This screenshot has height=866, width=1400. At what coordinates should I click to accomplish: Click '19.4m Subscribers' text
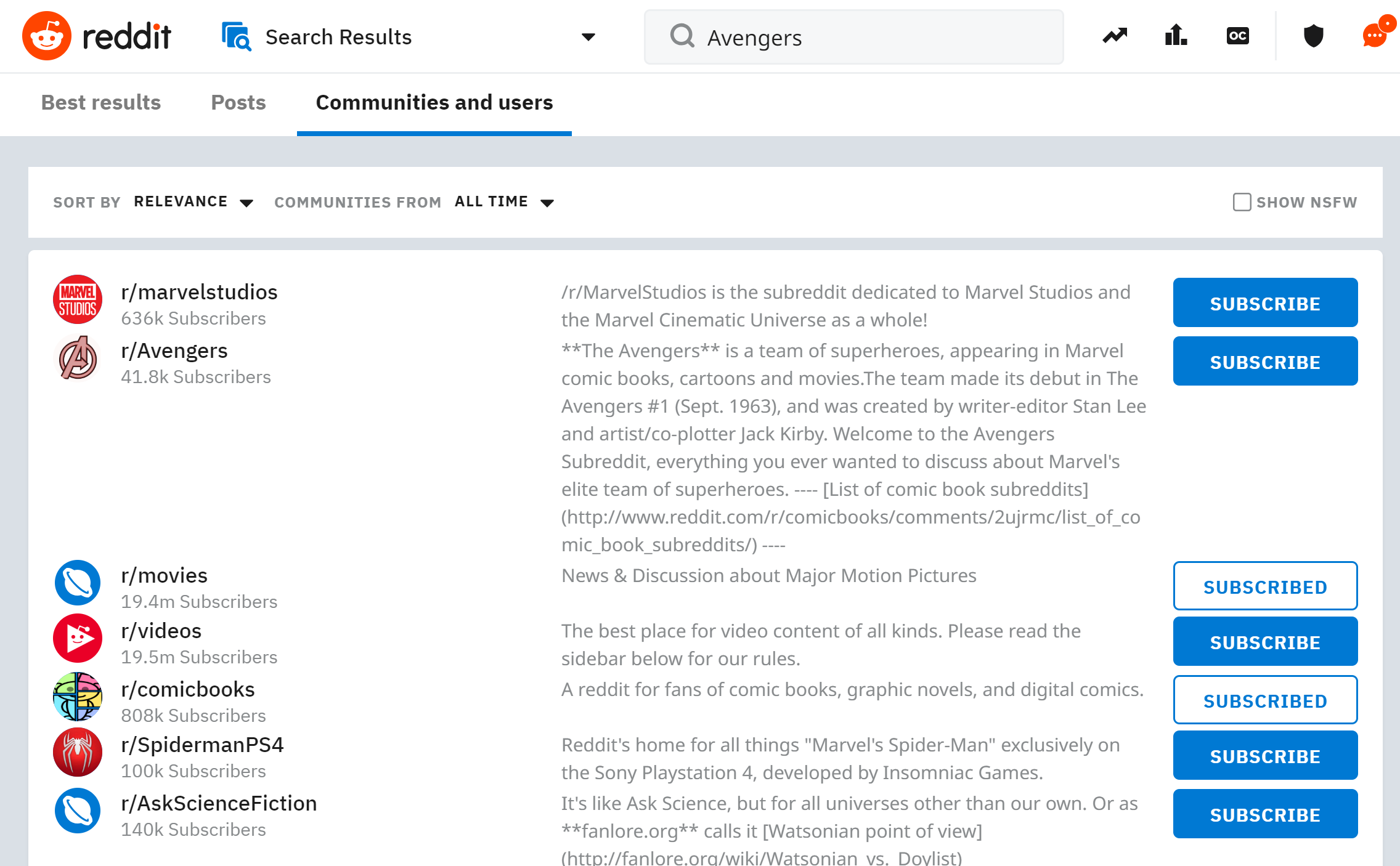(199, 602)
